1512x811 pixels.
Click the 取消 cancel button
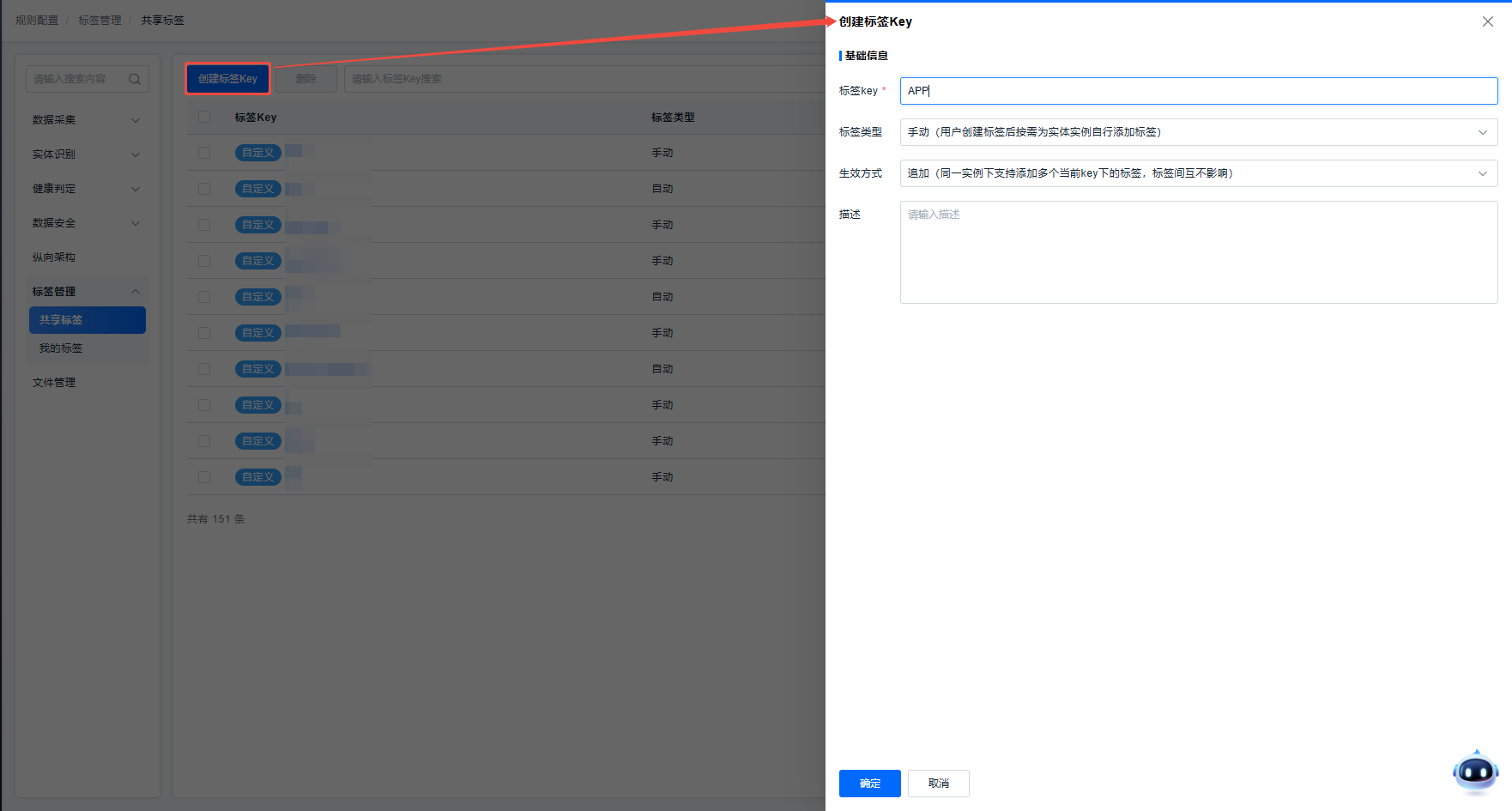coord(938,784)
